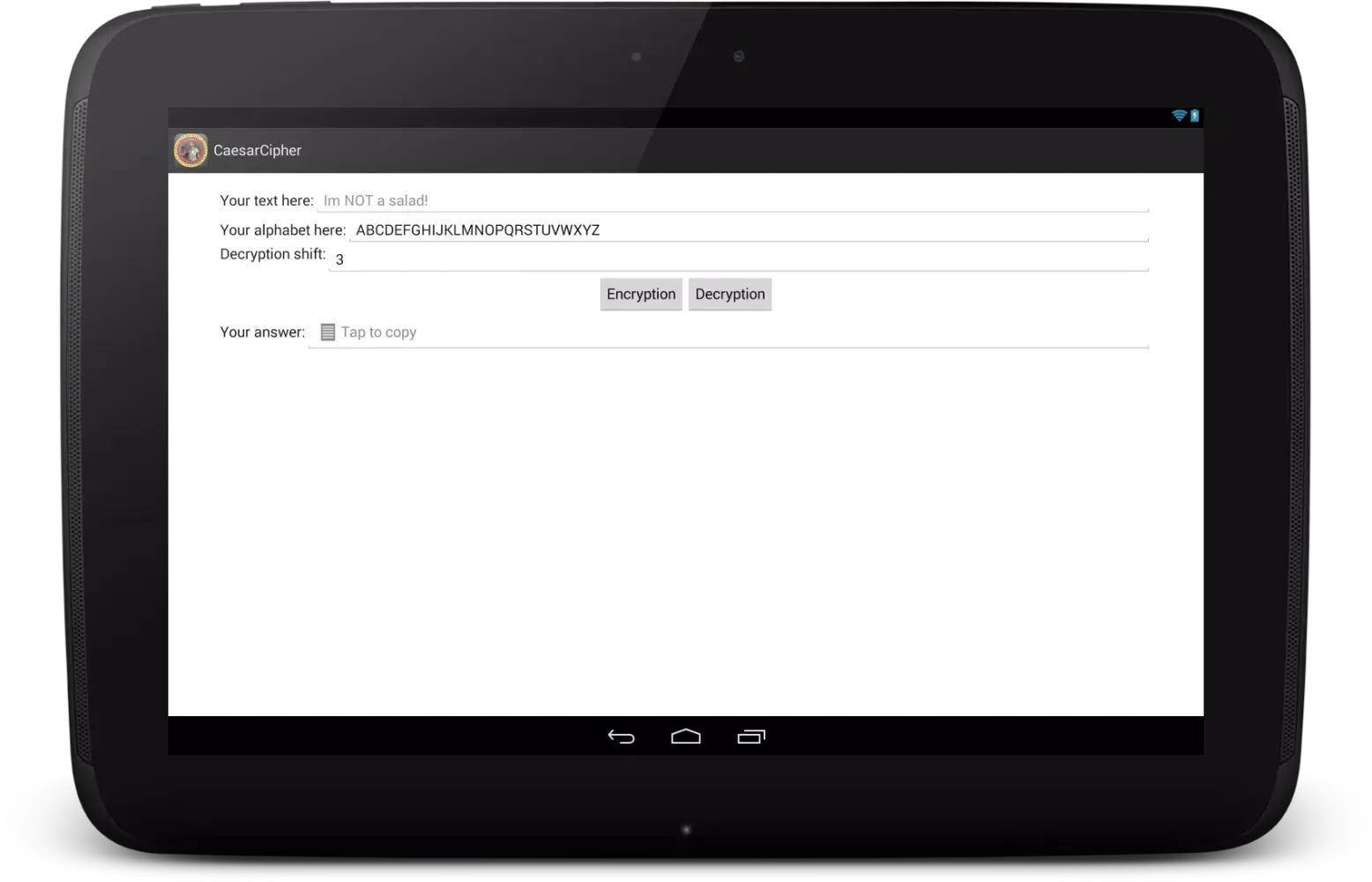Click the Encryption button
The width and height of the screenshot is (1372, 882).
[x=641, y=295]
